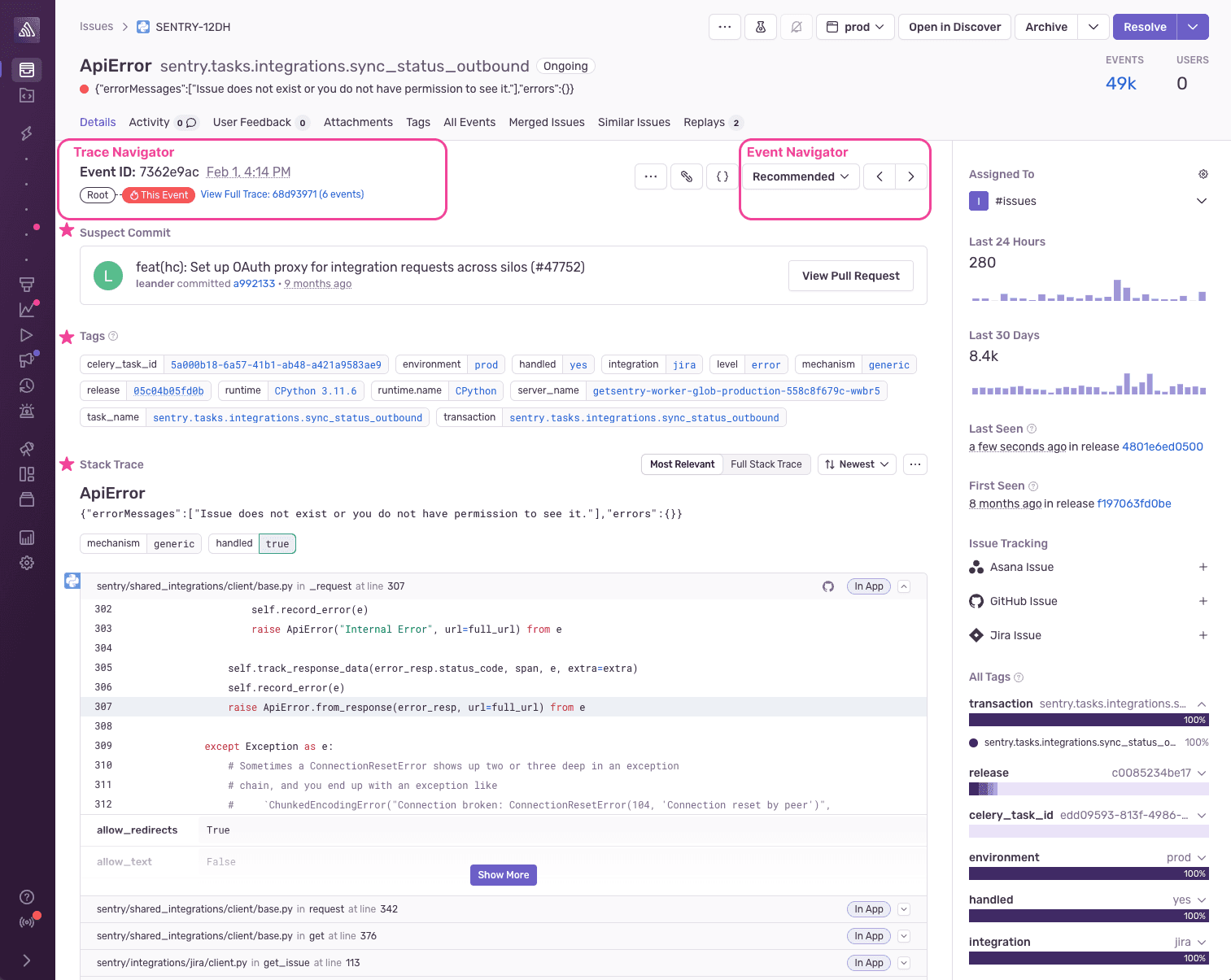Collapse the first stack frame chevron
This screenshot has width=1231, height=980.
click(904, 586)
